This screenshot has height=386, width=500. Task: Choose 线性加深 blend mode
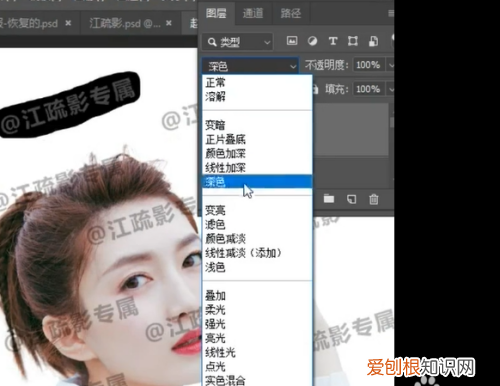(x=257, y=167)
